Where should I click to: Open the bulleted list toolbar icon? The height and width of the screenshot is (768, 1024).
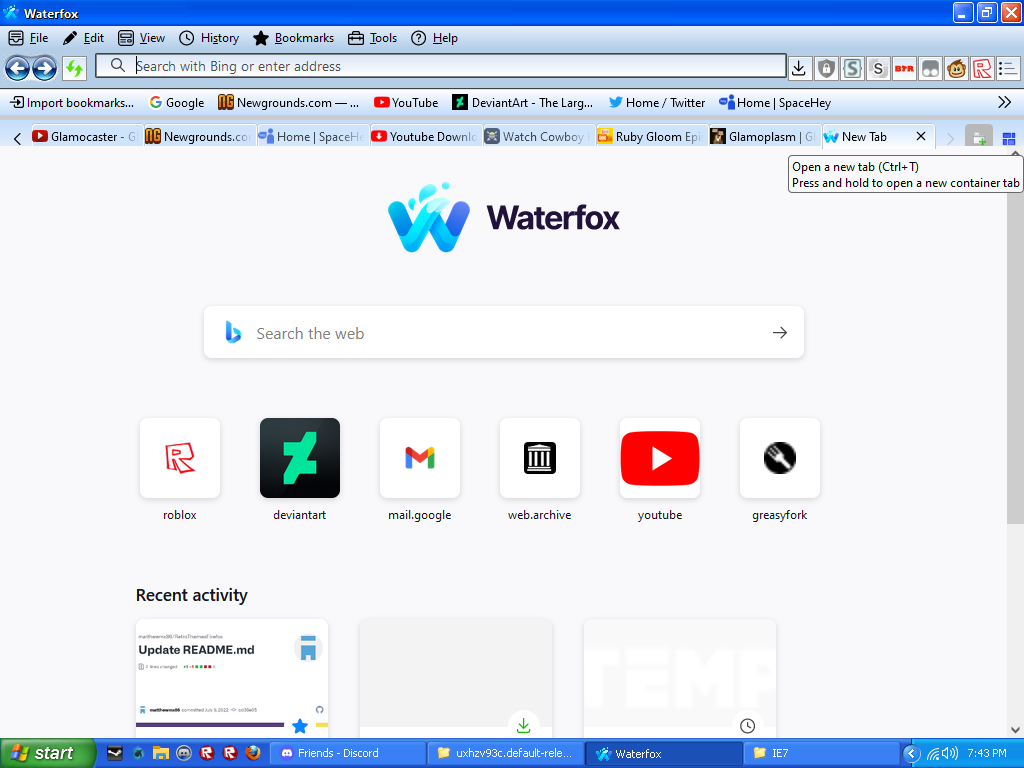(x=1008, y=68)
